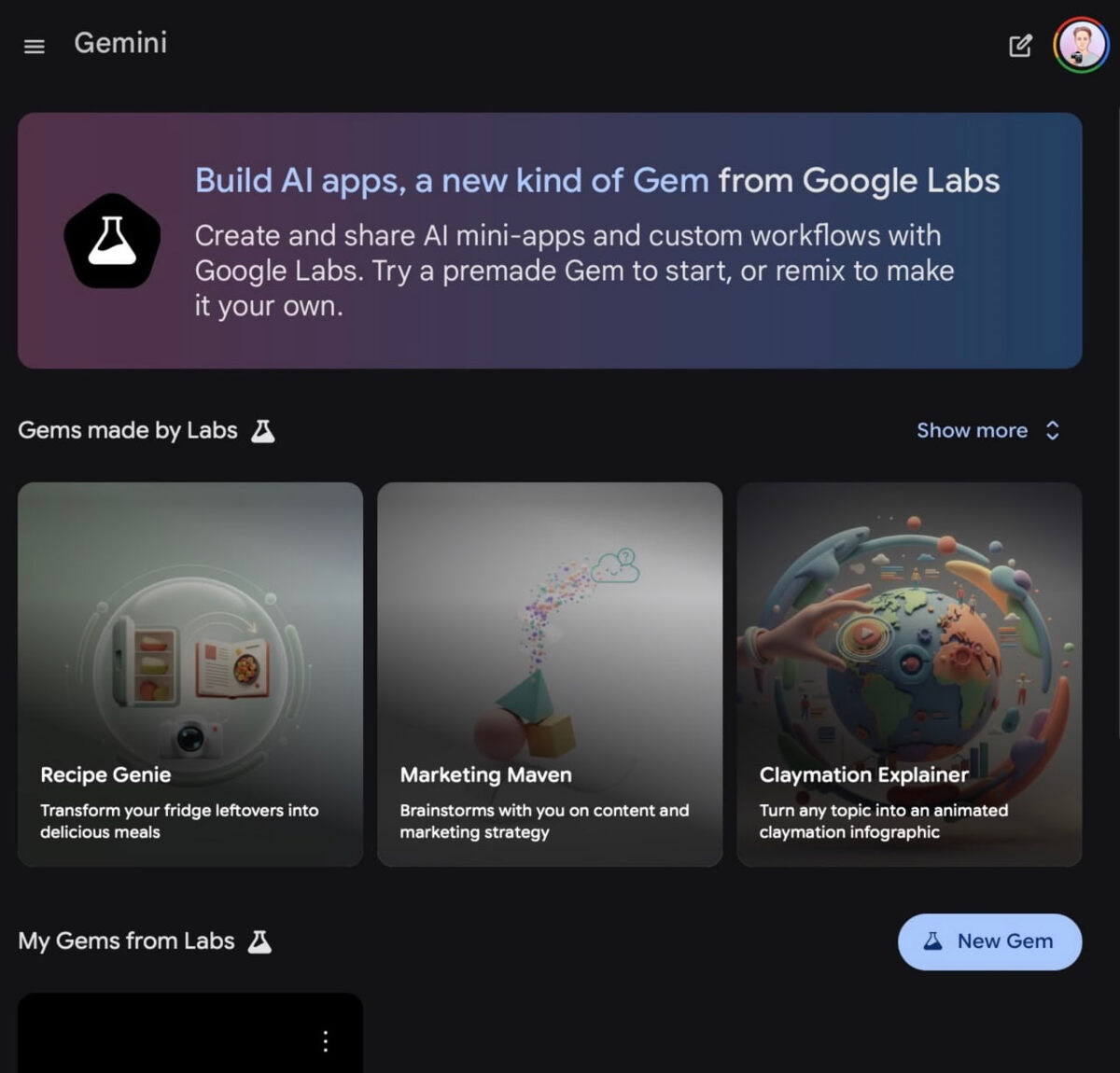Open the Recipe Genie gem card
1120x1073 pixels.
coord(190,674)
